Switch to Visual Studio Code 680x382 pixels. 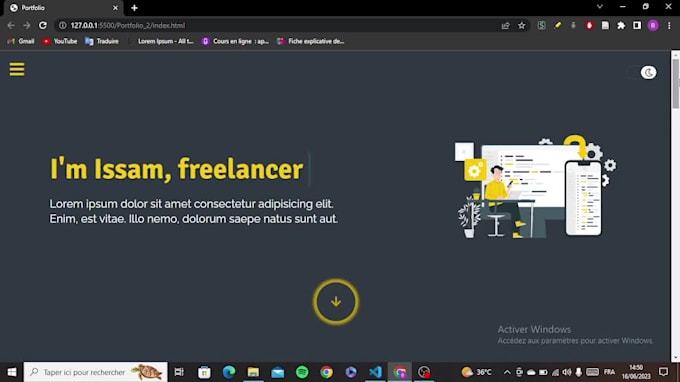(376, 372)
